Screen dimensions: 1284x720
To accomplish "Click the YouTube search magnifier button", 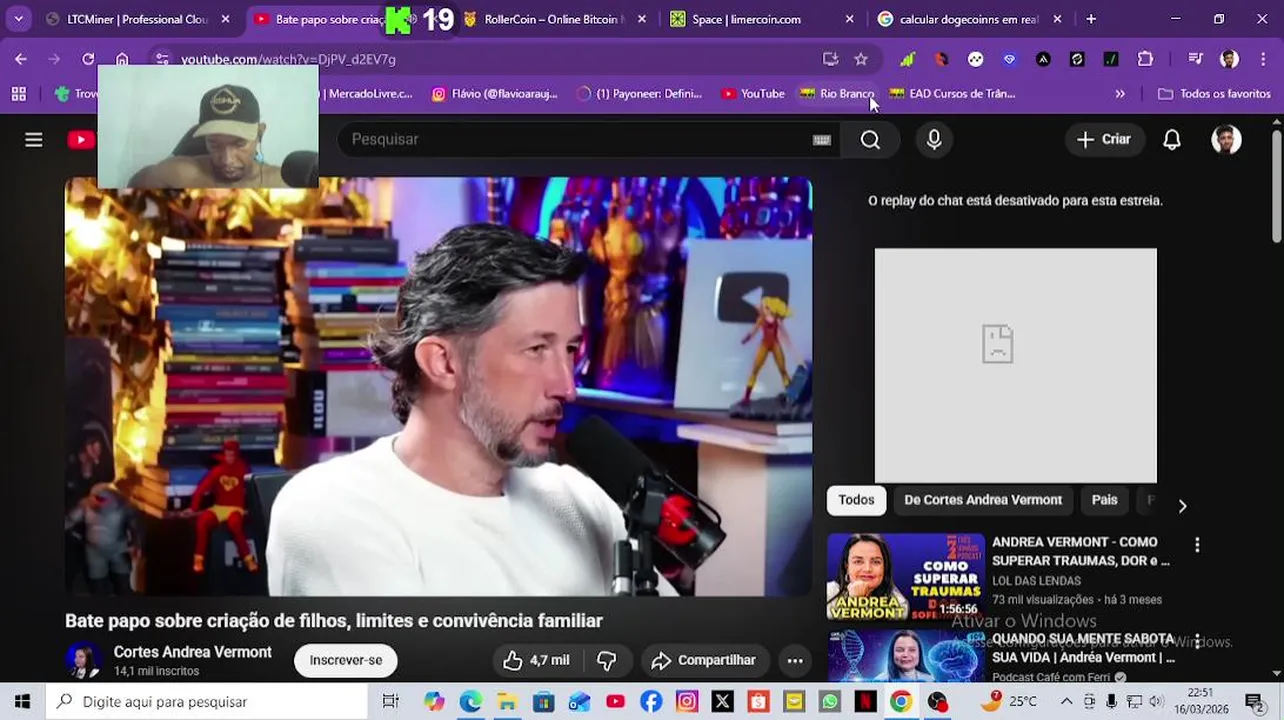I will [x=870, y=140].
